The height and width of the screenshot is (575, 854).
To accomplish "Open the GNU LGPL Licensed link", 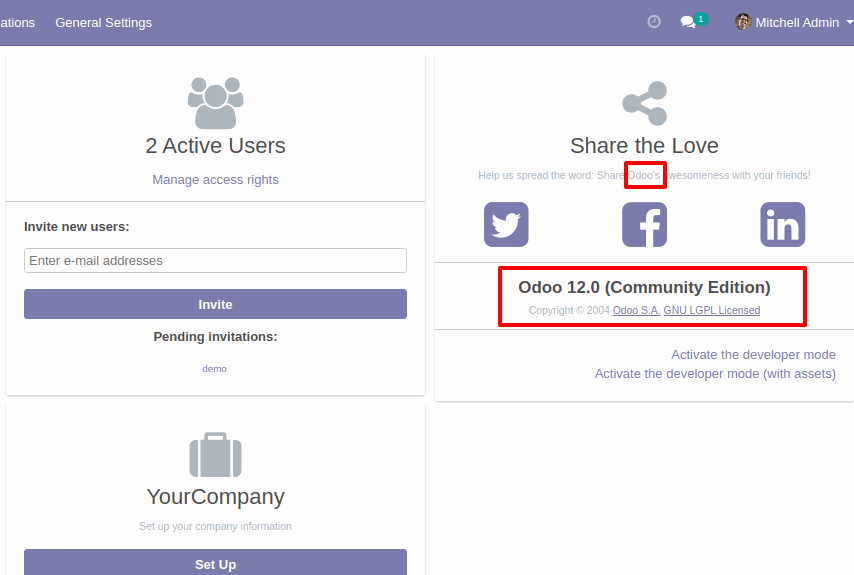I will pos(711,310).
